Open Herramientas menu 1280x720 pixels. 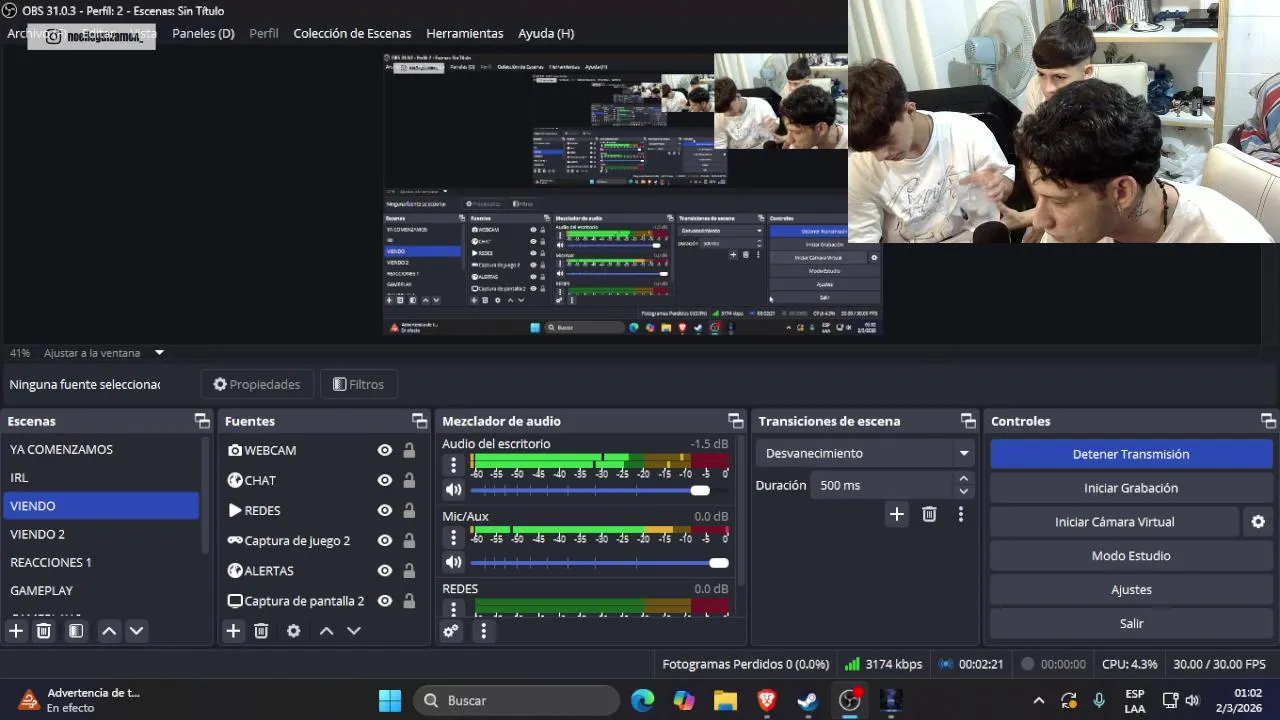[x=465, y=33]
